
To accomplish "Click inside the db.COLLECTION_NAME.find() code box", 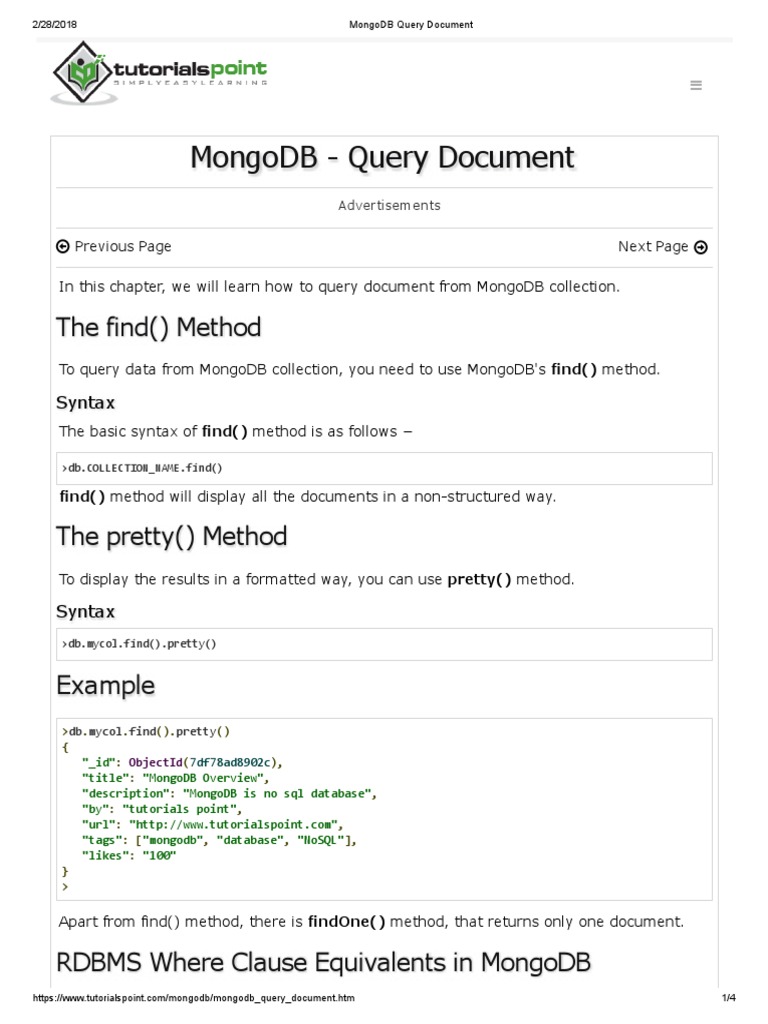I will [x=384, y=467].
